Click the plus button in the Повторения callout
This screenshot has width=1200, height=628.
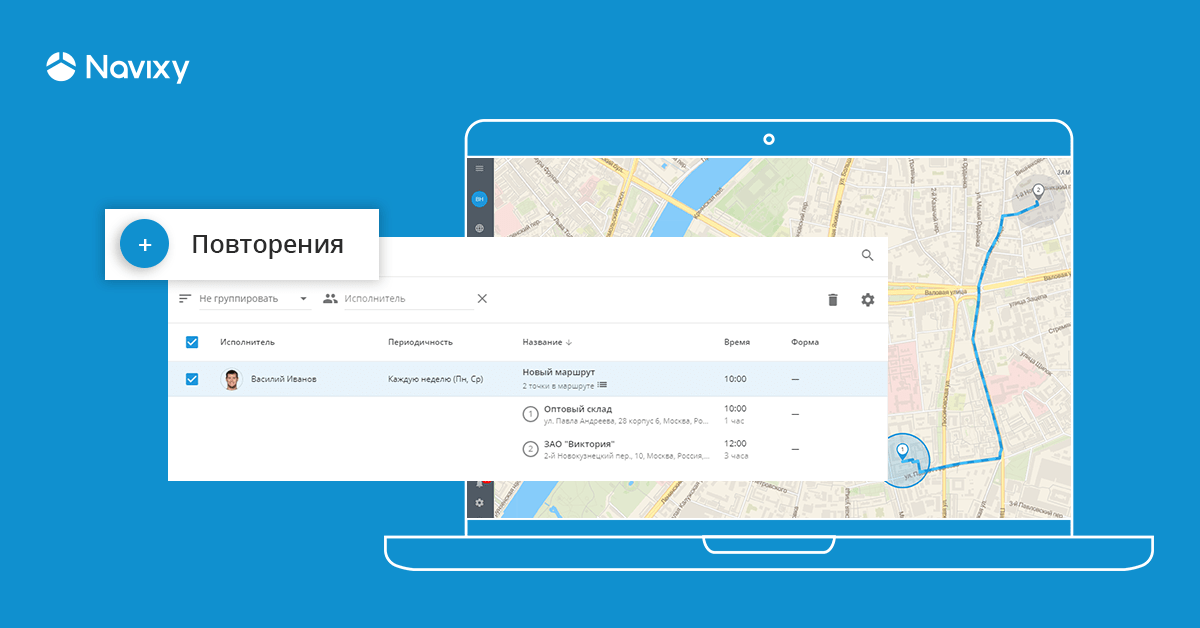point(144,244)
